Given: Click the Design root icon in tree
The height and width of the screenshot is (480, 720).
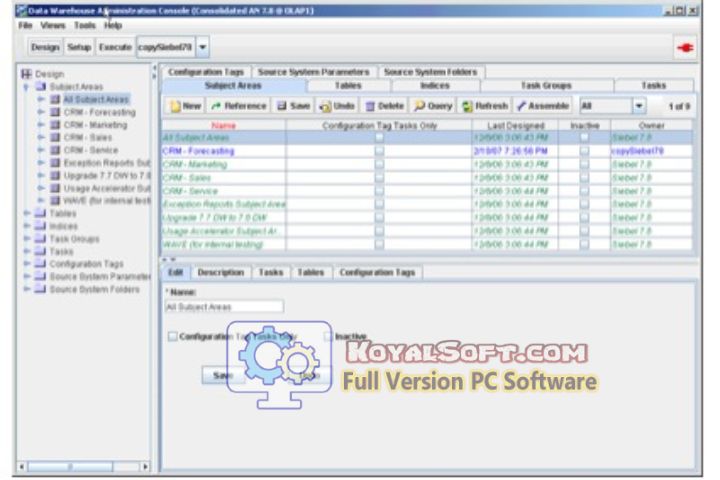Looking at the screenshot, I should point(27,74).
